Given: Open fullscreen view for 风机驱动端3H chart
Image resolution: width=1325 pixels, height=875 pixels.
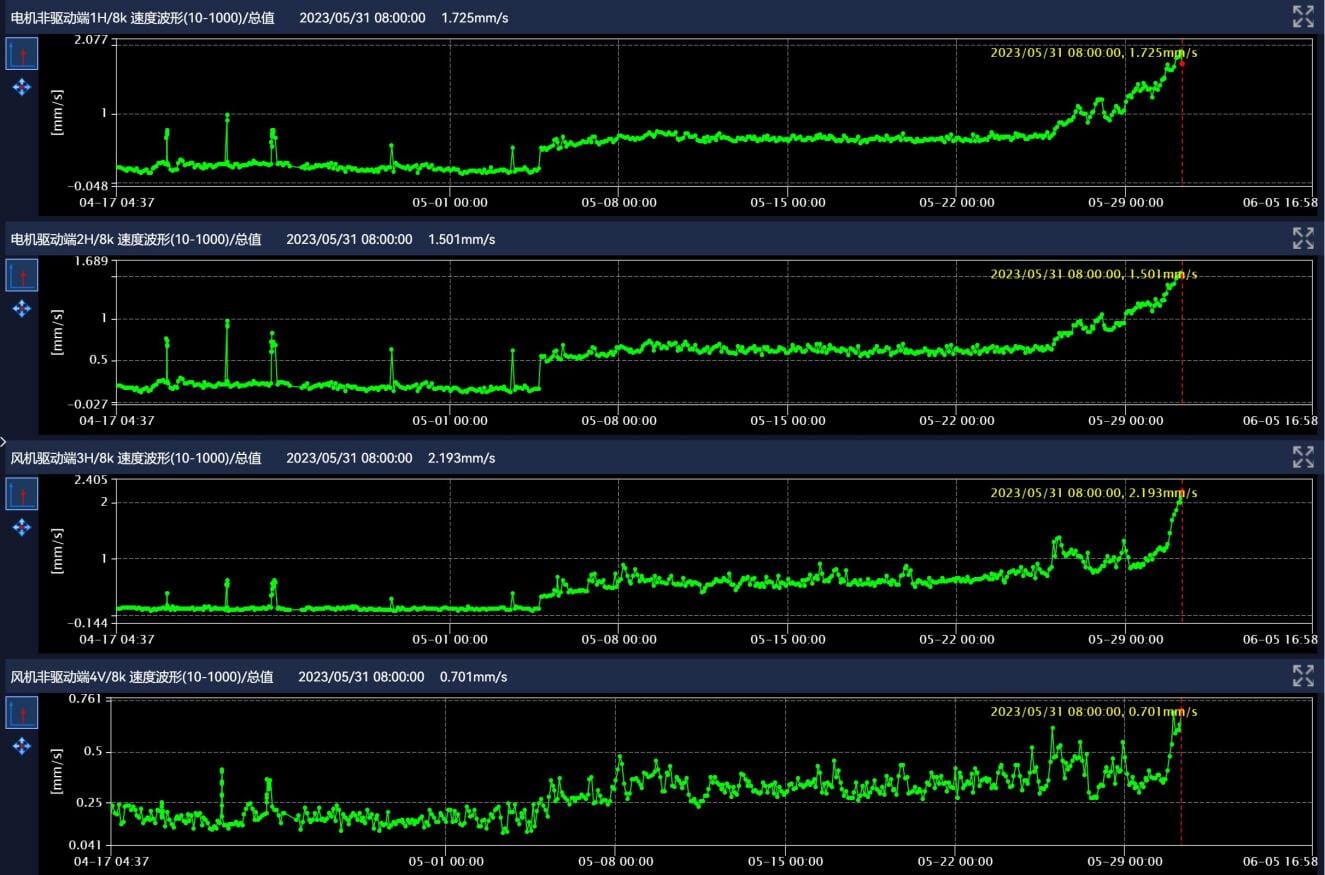Looking at the screenshot, I should click(x=1302, y=457).
